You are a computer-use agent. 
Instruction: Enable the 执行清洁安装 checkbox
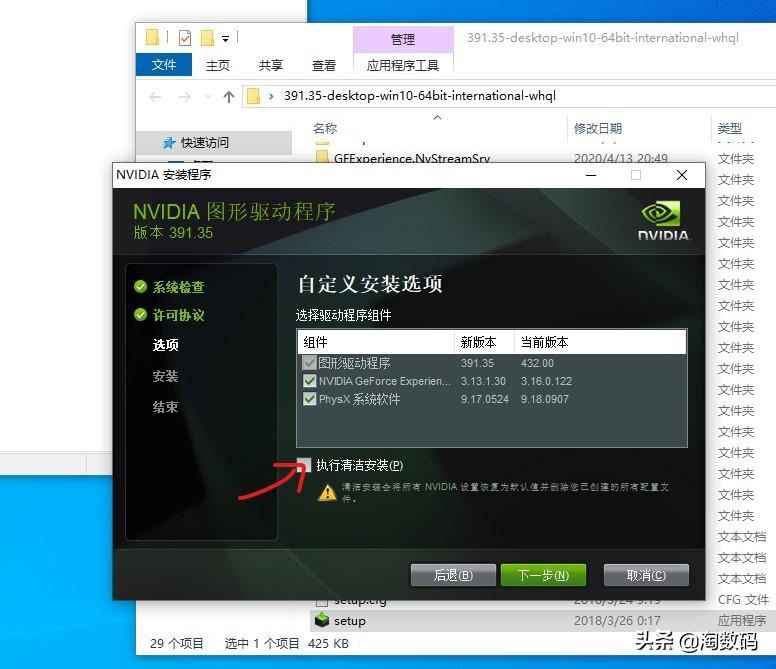click(304, 465)
